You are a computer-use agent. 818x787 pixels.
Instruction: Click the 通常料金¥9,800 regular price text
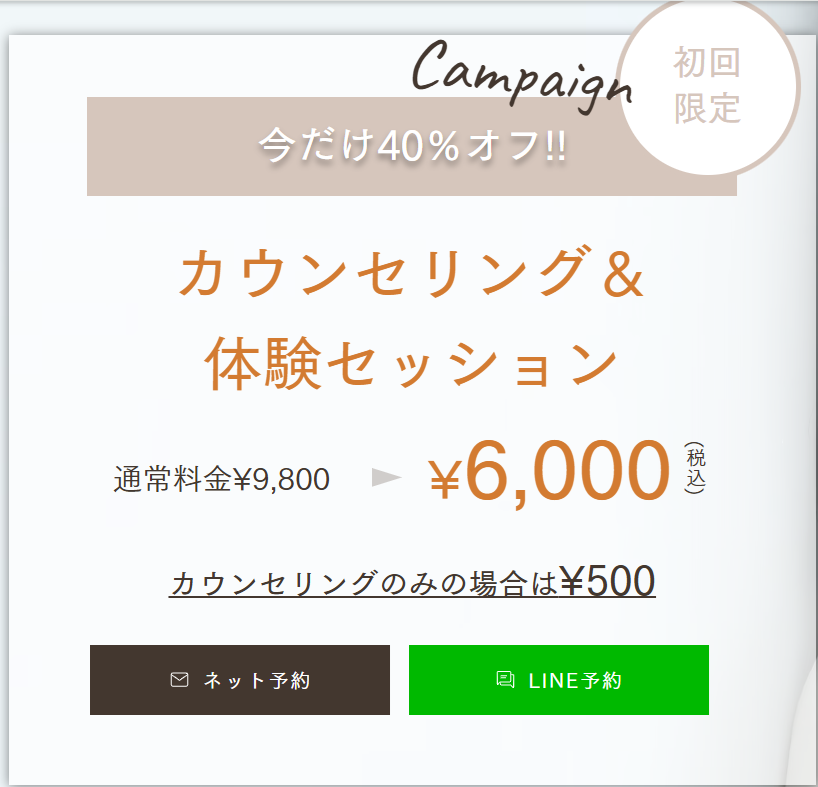tap(222, 480)
